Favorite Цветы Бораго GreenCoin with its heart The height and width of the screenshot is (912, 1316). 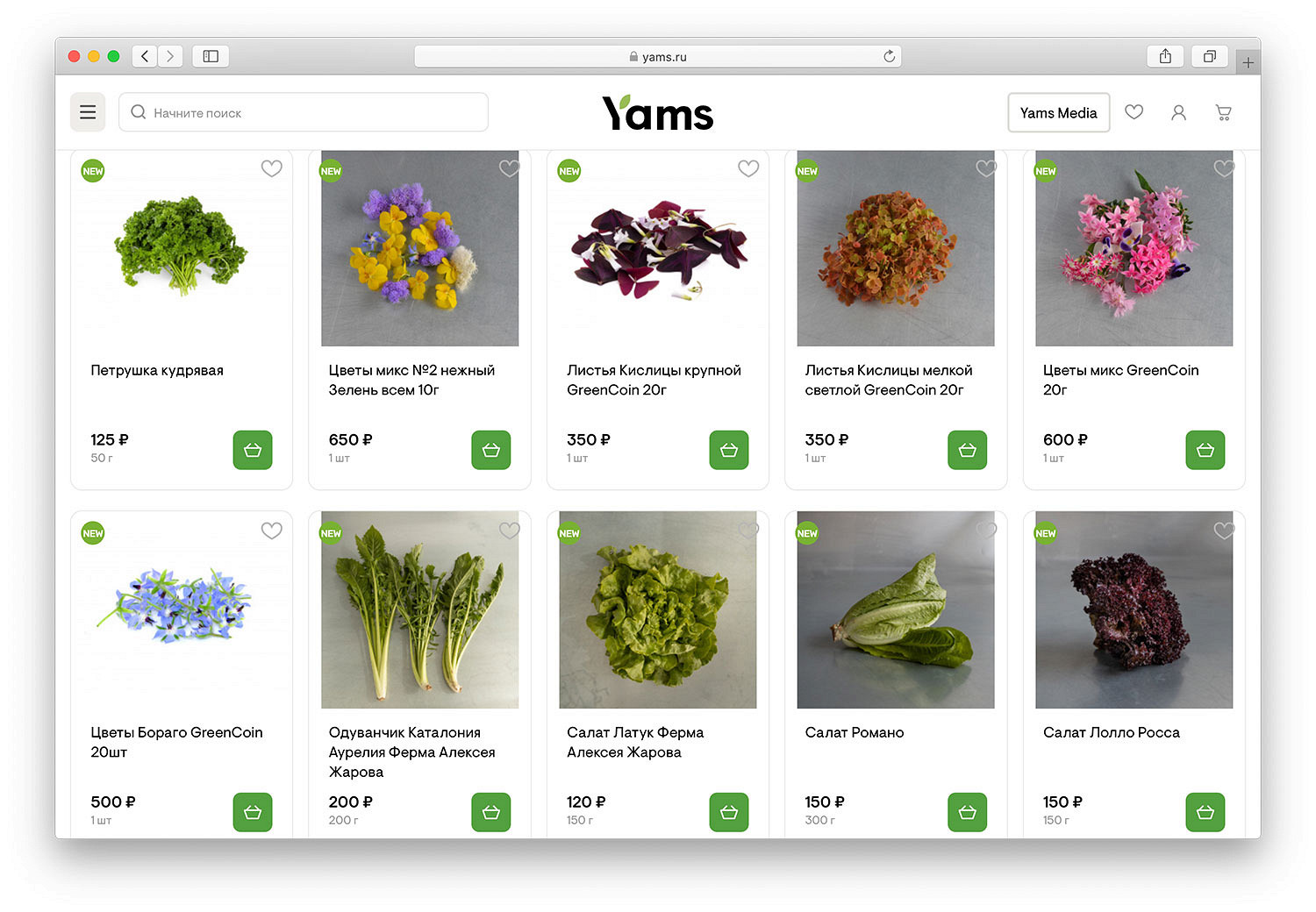pos(272,531)
